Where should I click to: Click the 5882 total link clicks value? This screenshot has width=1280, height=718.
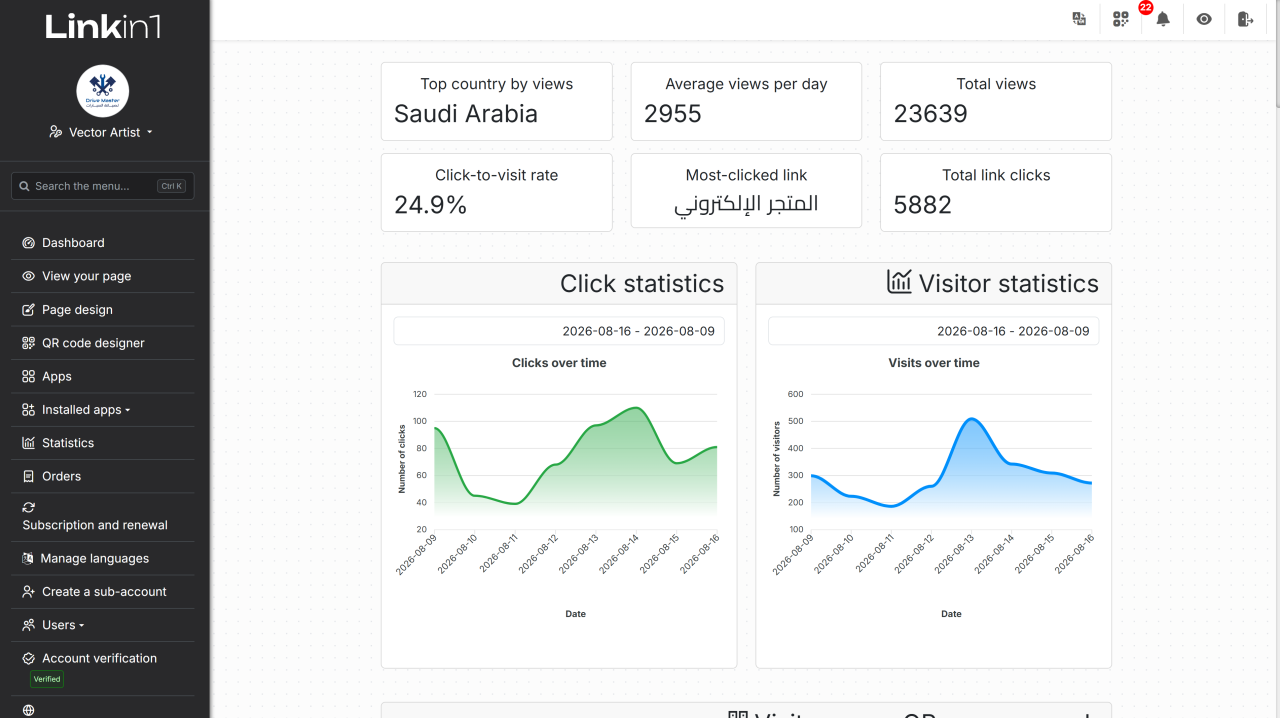coord(923,205)
